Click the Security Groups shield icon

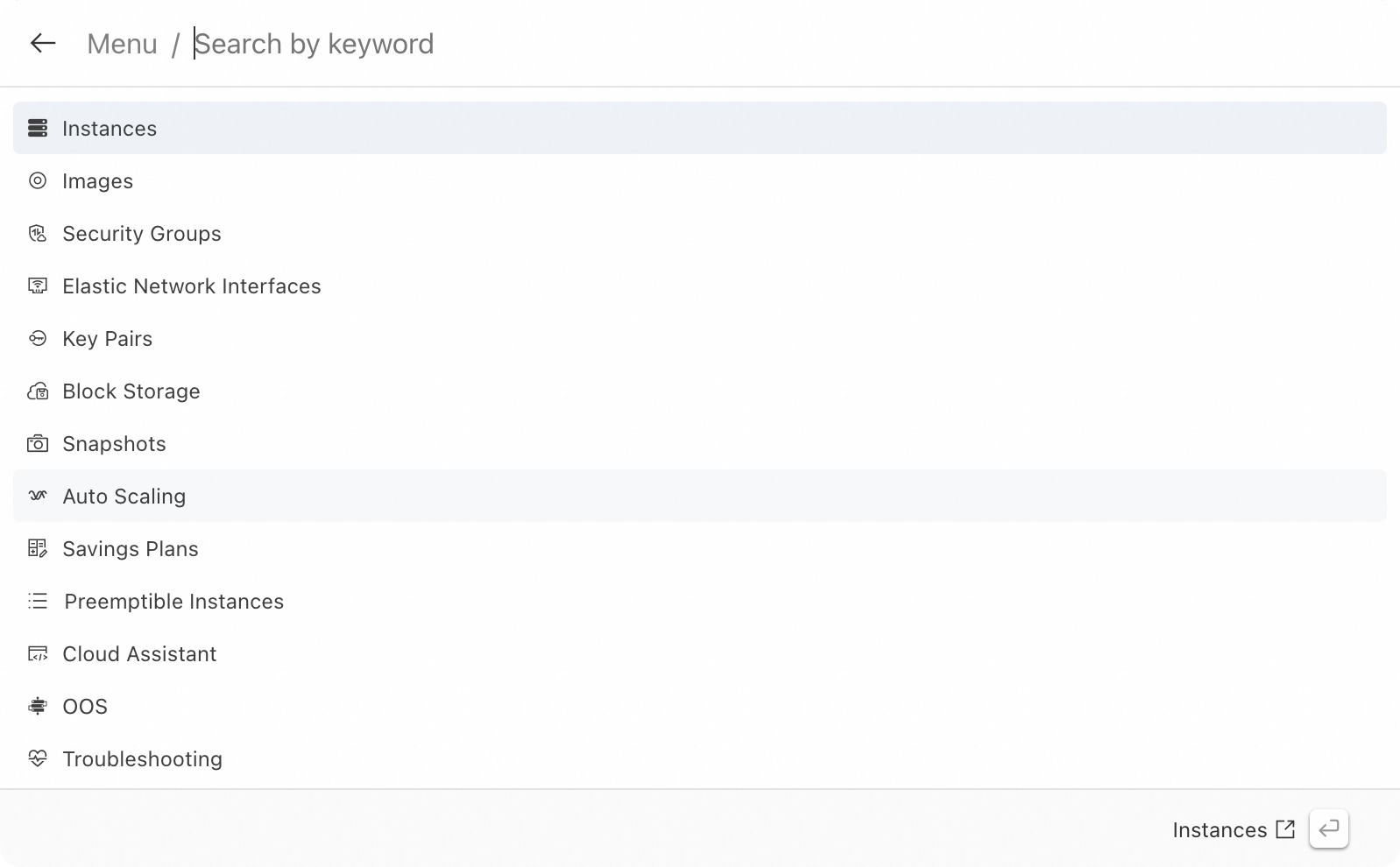click(38, 234)
